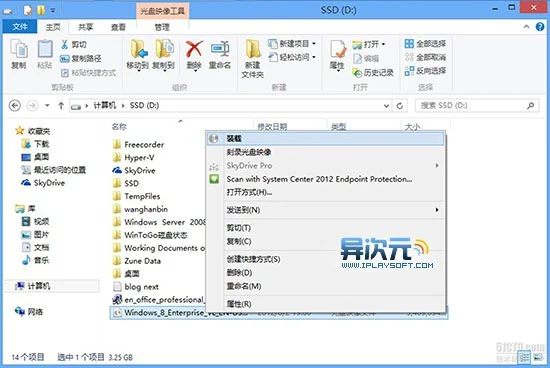The height and width of the screenshot is (368, 550).
Task: Select 创建快捷方式(S) in the context menu
Action: pyautogui.click(x=325, y=259)
